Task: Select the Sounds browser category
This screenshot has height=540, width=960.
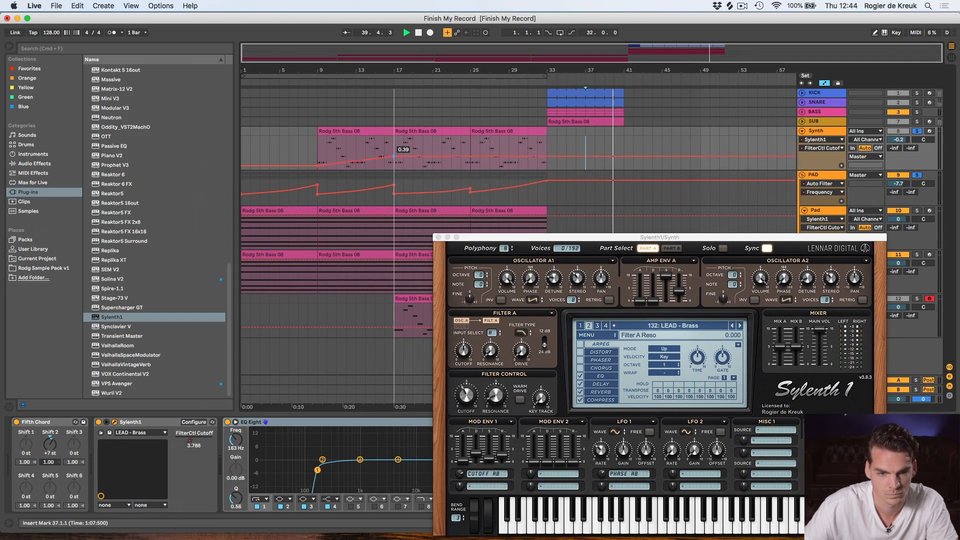Action: [x=26, y=135]
